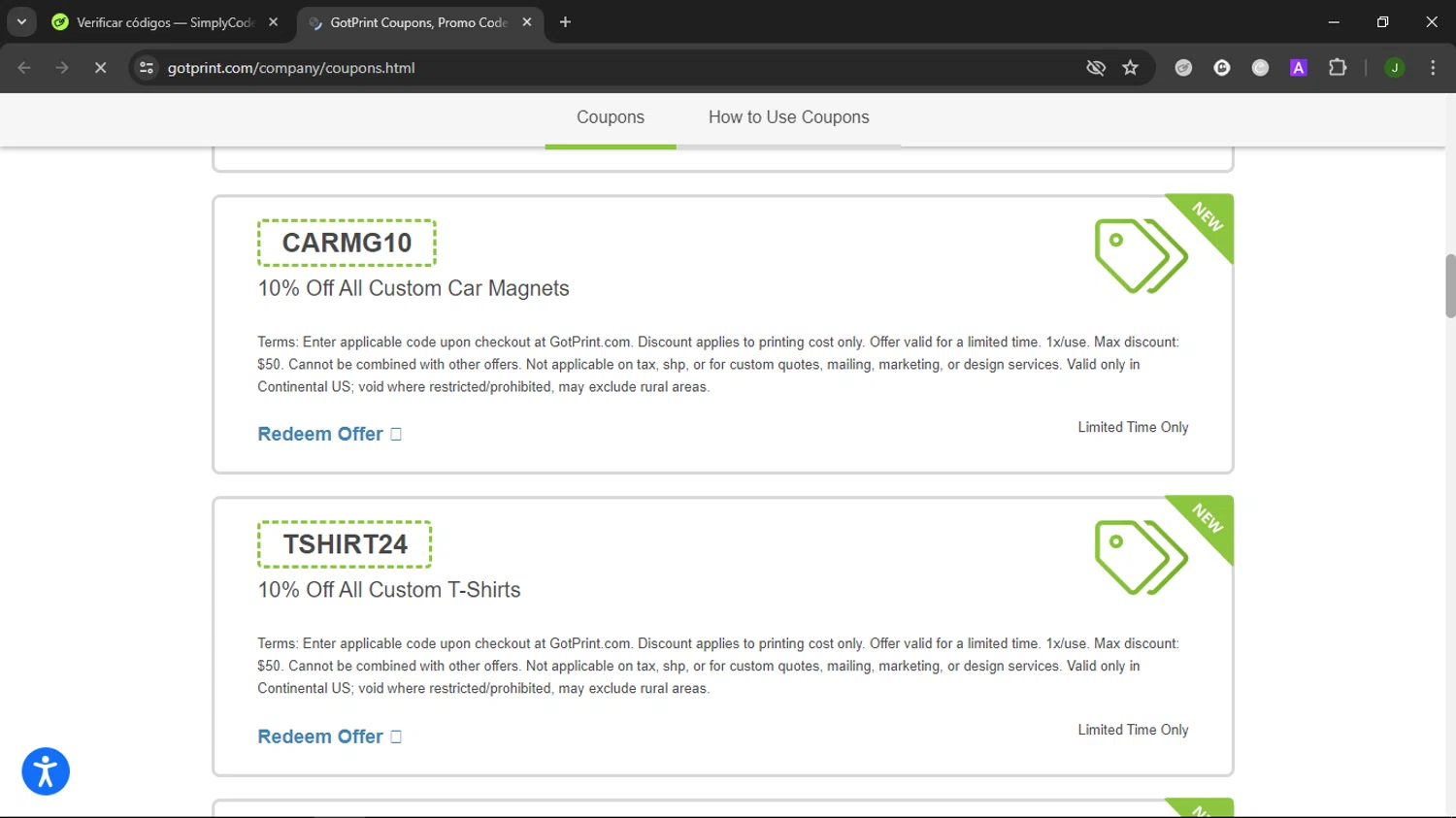Redeem the CARMG10 car magnets offer
Screen dimensions: 1456x818
click(329, 435)
